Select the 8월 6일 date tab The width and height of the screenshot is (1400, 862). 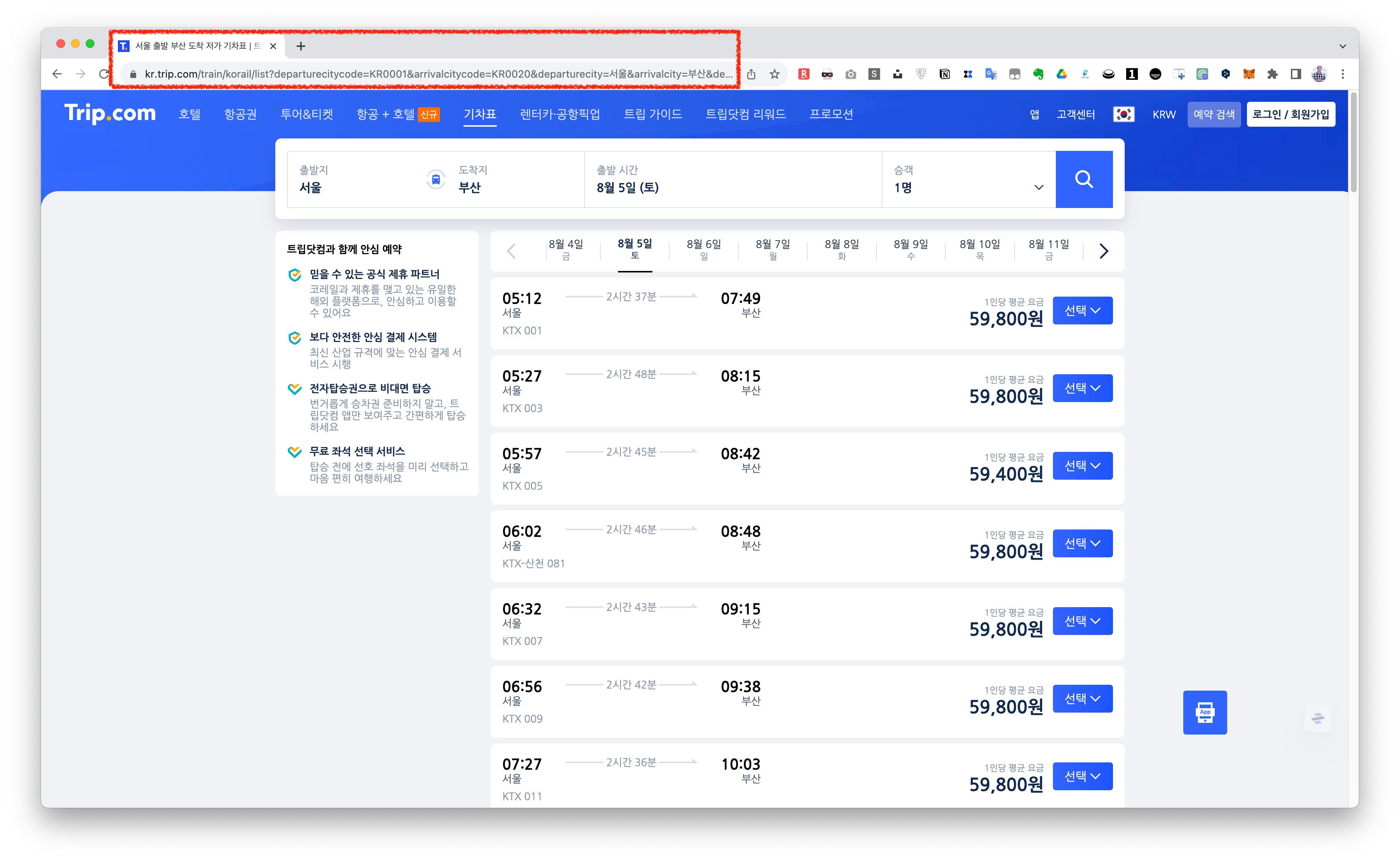pyautogui.click(x=703, y=250)
